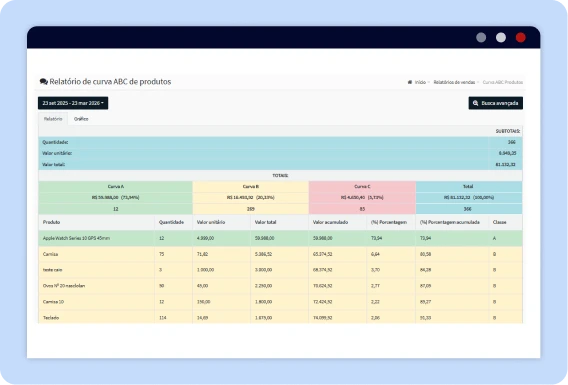
Task: Click the magnifier icon in Busca avançada
Action: 475,103
